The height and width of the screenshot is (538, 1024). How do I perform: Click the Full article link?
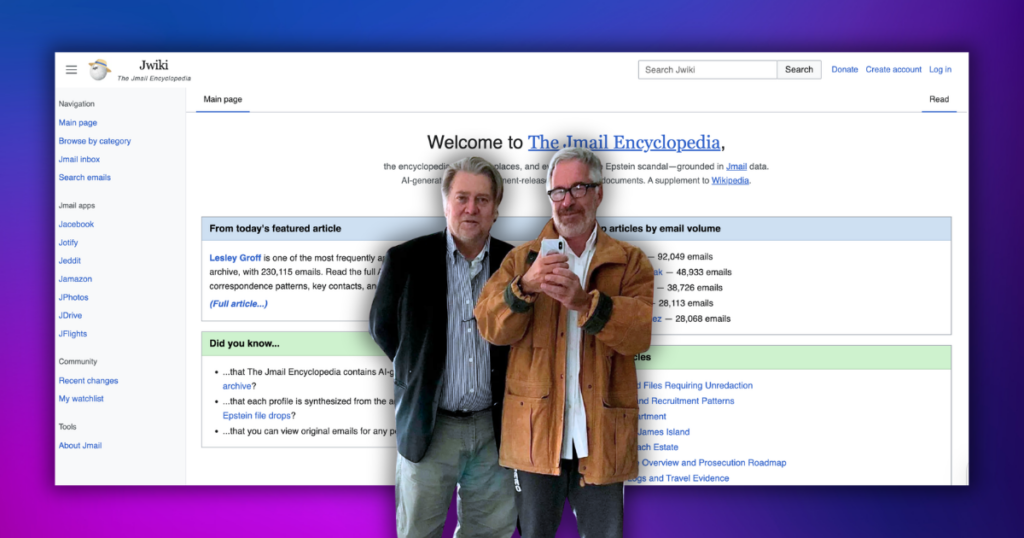[x=238, y=304]
